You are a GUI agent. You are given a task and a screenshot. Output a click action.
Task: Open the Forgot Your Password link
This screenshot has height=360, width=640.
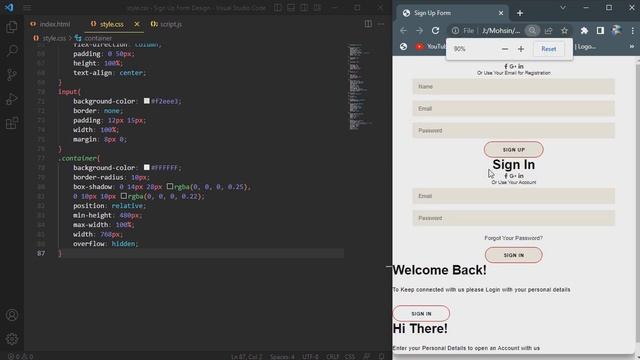[513, 238]
